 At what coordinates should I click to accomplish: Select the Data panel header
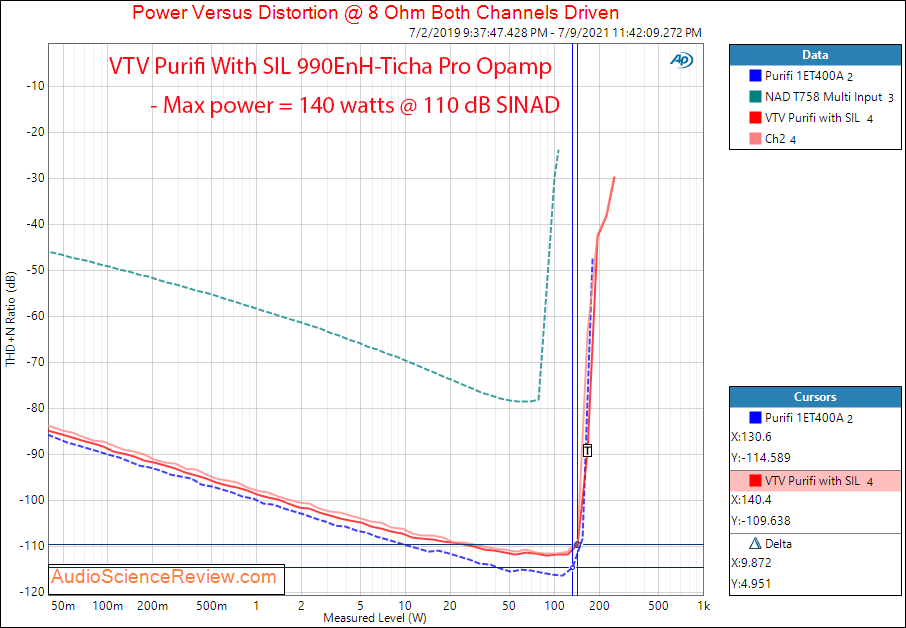[815, 55]
